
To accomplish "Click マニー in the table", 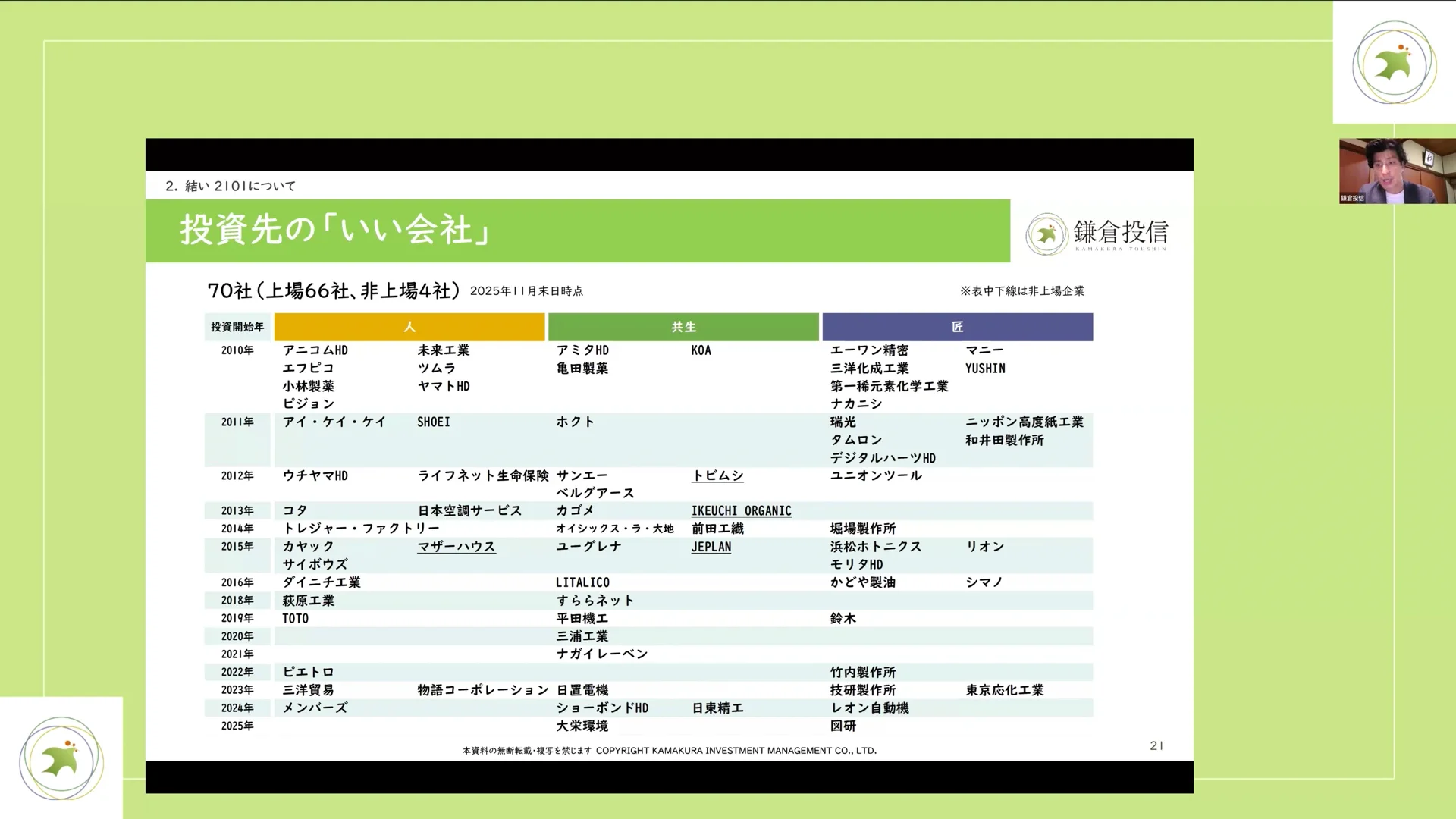I will (984, 350).
